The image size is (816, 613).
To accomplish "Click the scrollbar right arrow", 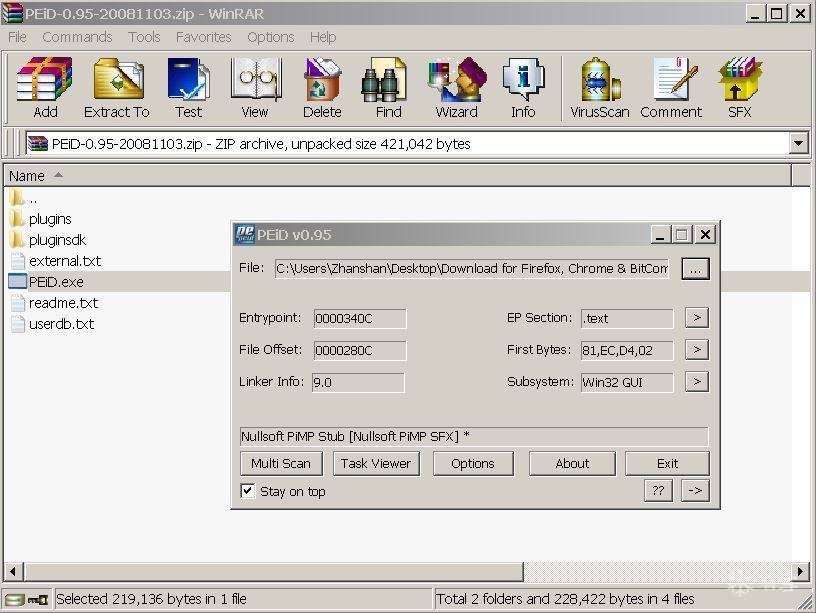I will coord(800,571).
